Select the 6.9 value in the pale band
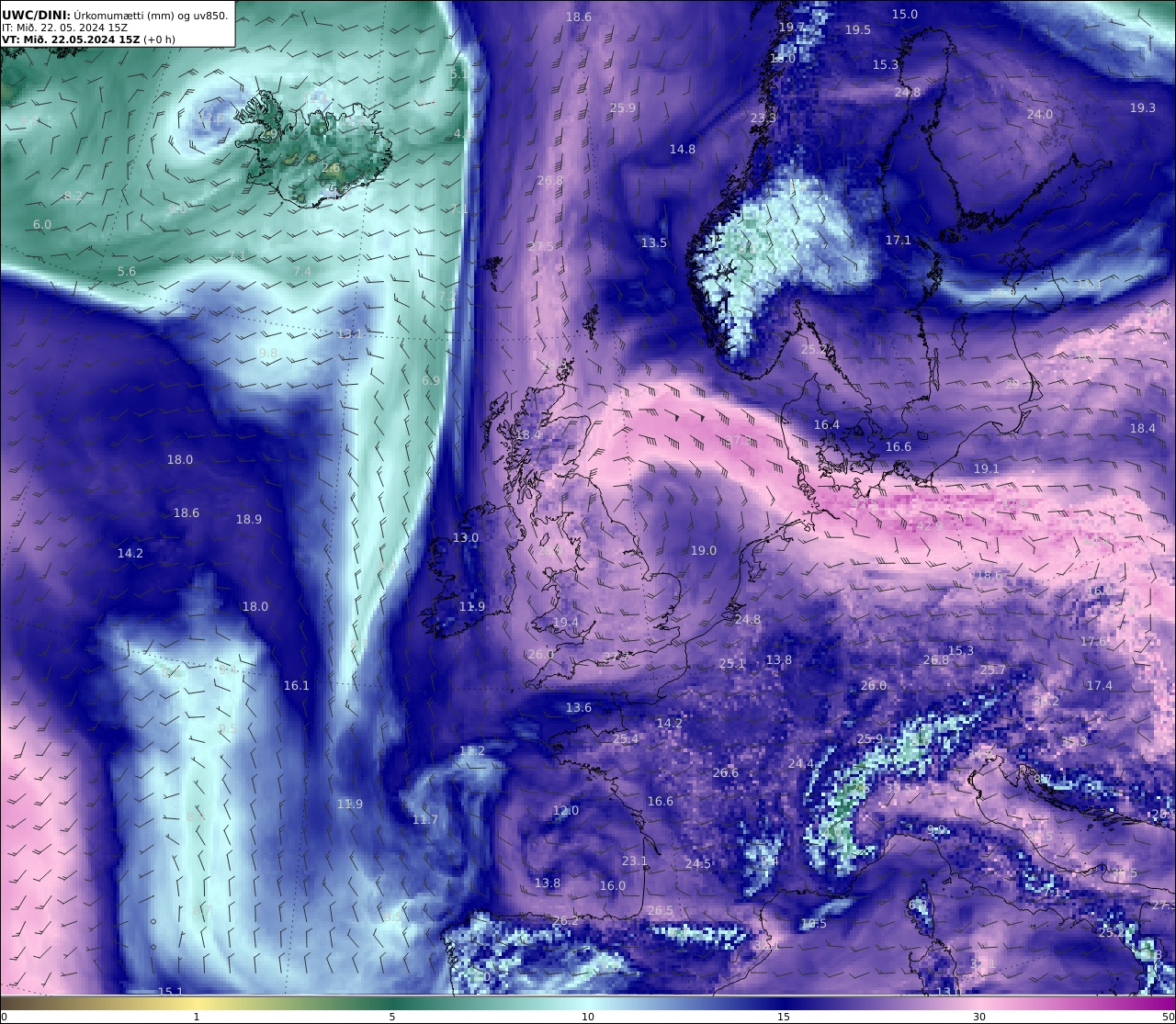Image resolution: width=1176 pixels, height=1024 pixels. [431, 380]
